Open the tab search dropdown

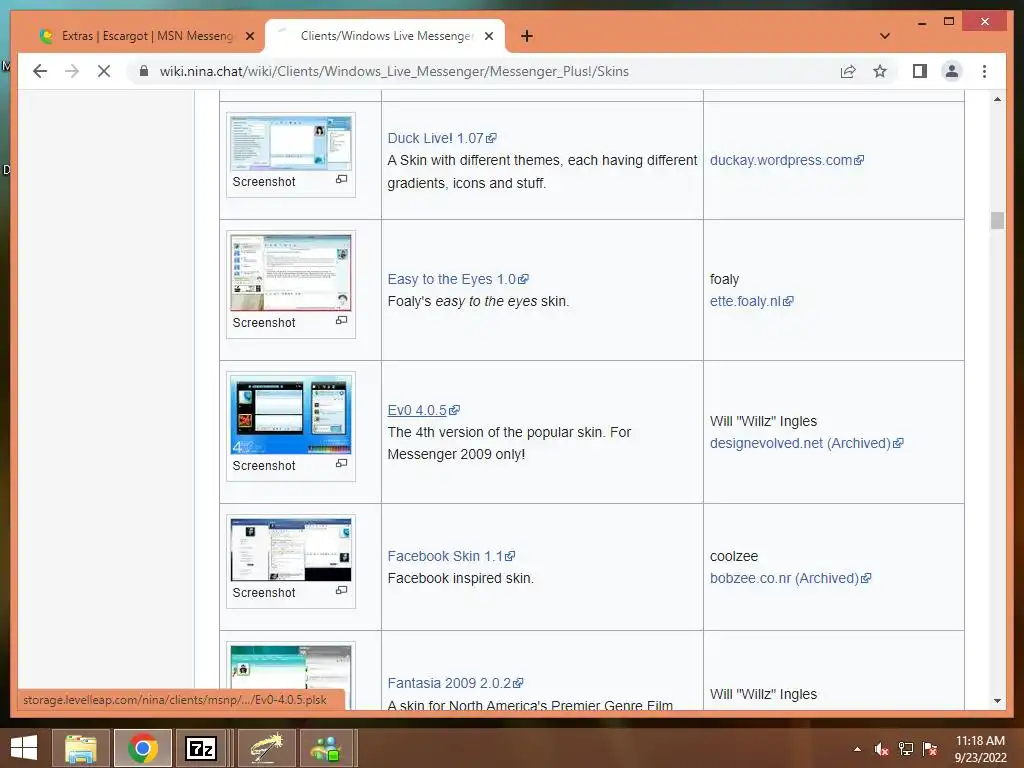tap(885, 36)
